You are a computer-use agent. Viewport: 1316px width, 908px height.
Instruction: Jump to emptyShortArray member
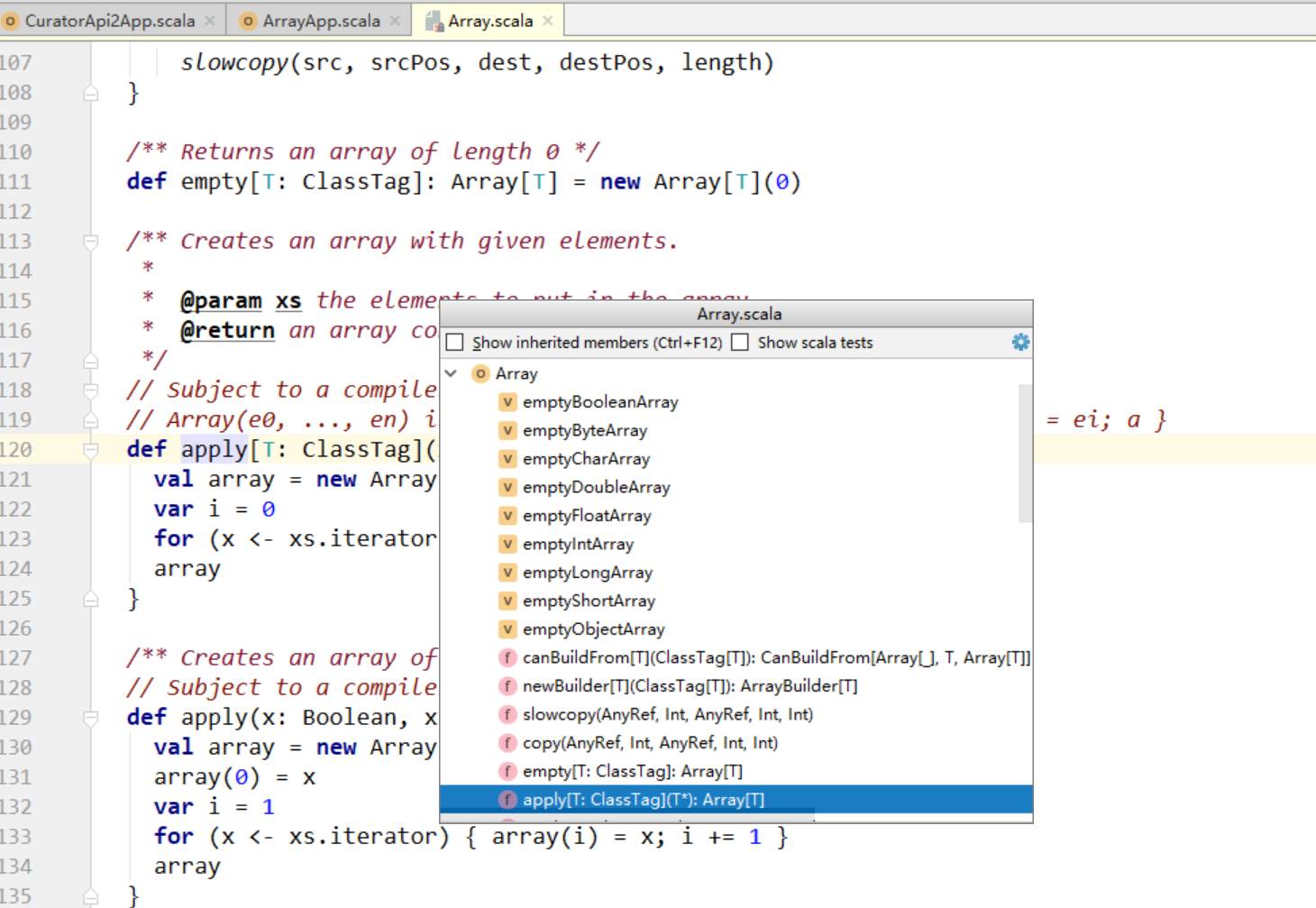pos(589,601)
